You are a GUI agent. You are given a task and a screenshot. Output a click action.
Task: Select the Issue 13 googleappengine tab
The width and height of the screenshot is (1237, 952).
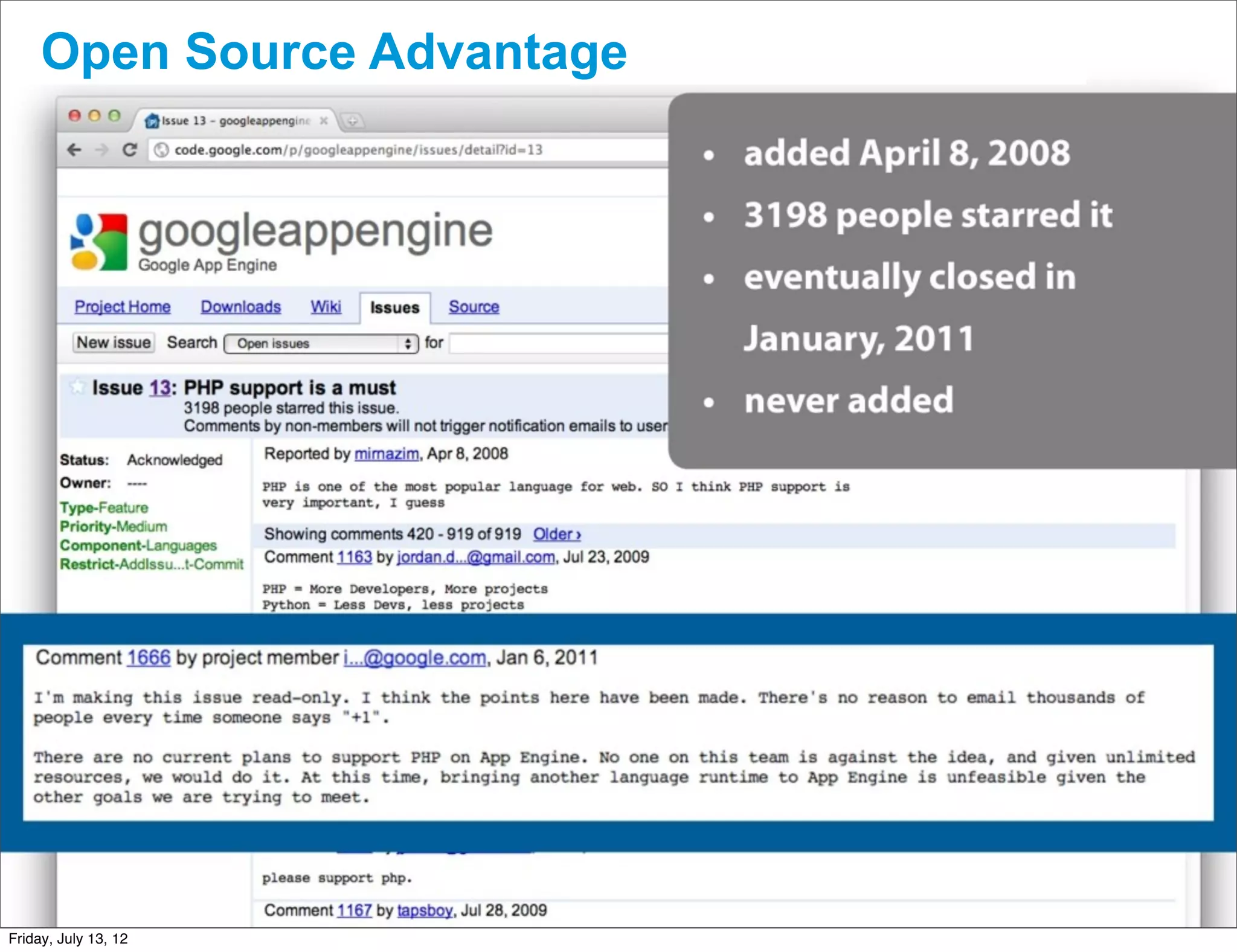point(236,120)
